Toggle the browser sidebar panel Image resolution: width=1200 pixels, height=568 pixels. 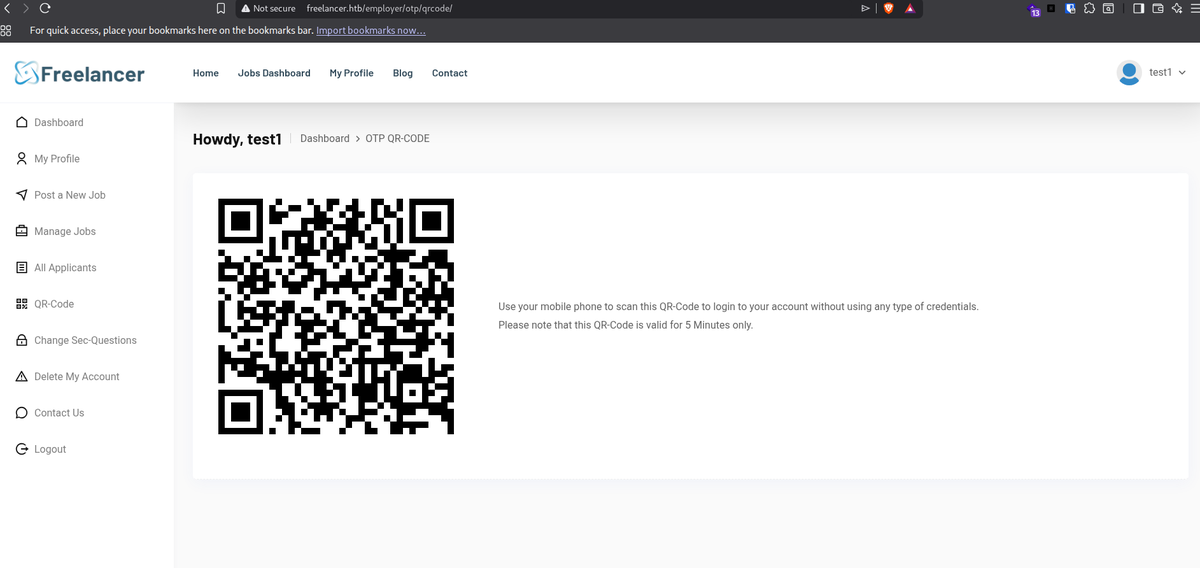[1140, 8]
